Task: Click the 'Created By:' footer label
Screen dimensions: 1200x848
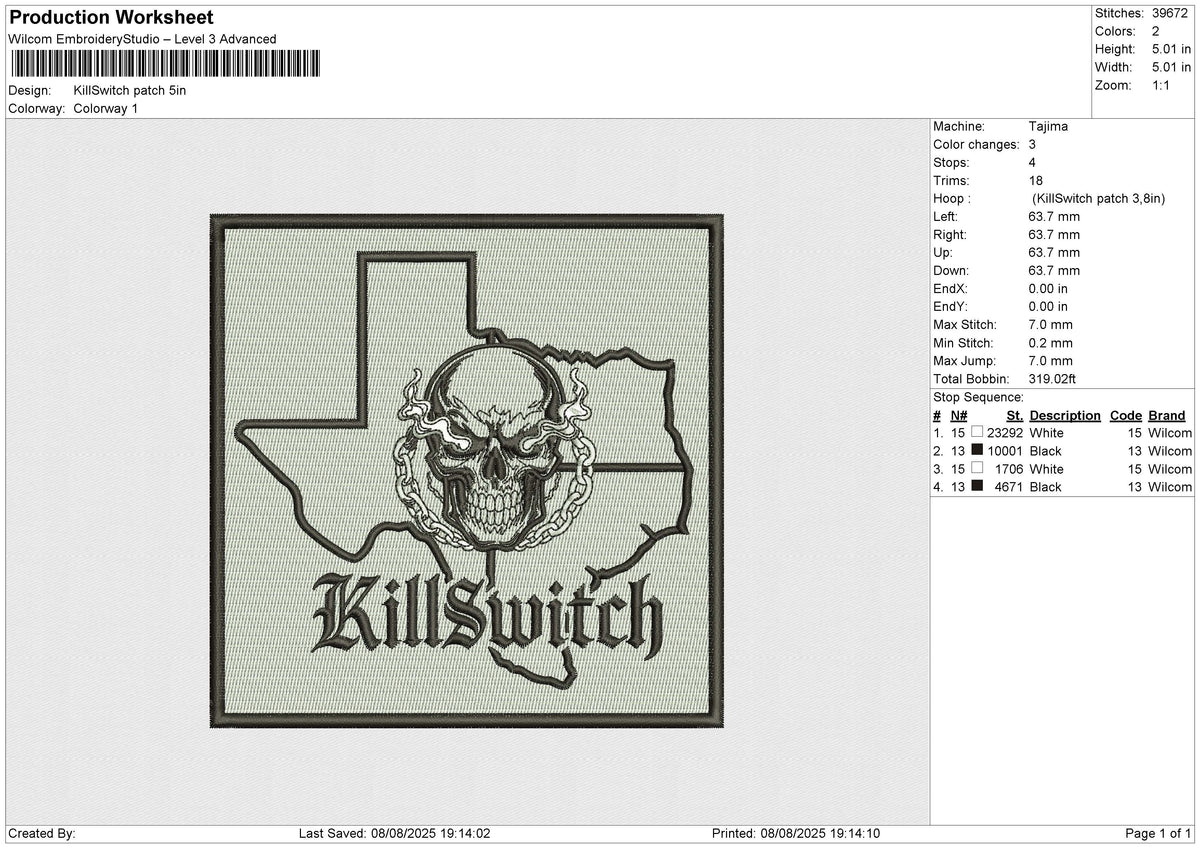Action: point(41,834)
